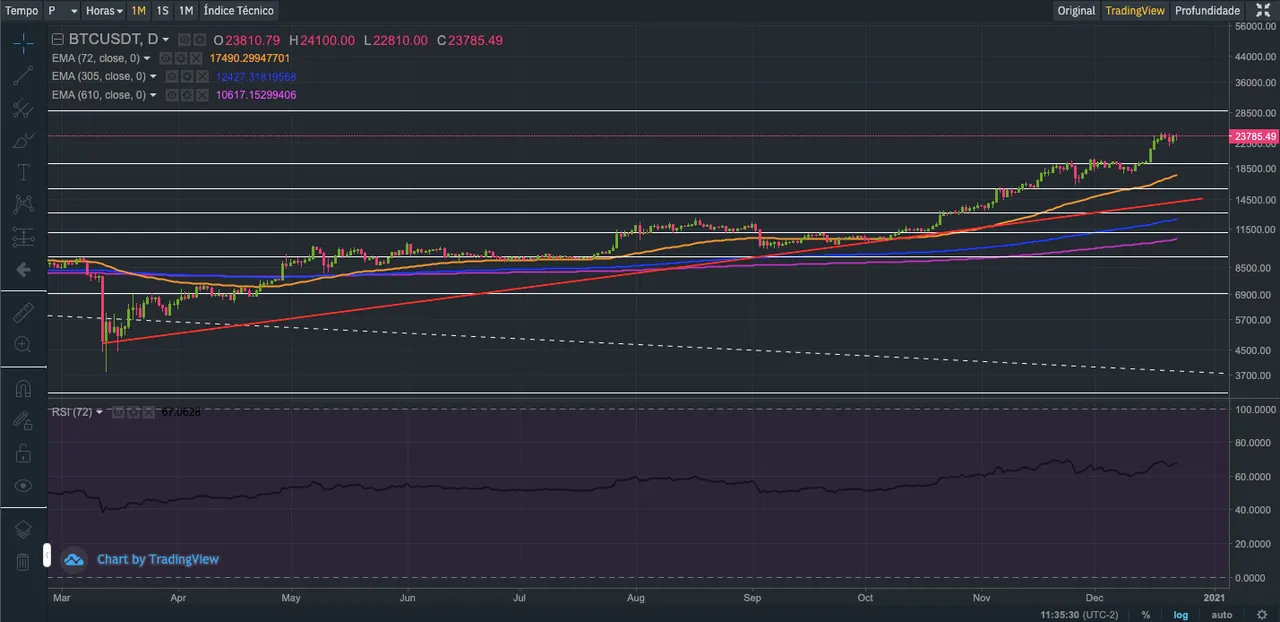Open the chart patterns tool
The width and height of the screenshot is (1280, 622).
[23, 204]
